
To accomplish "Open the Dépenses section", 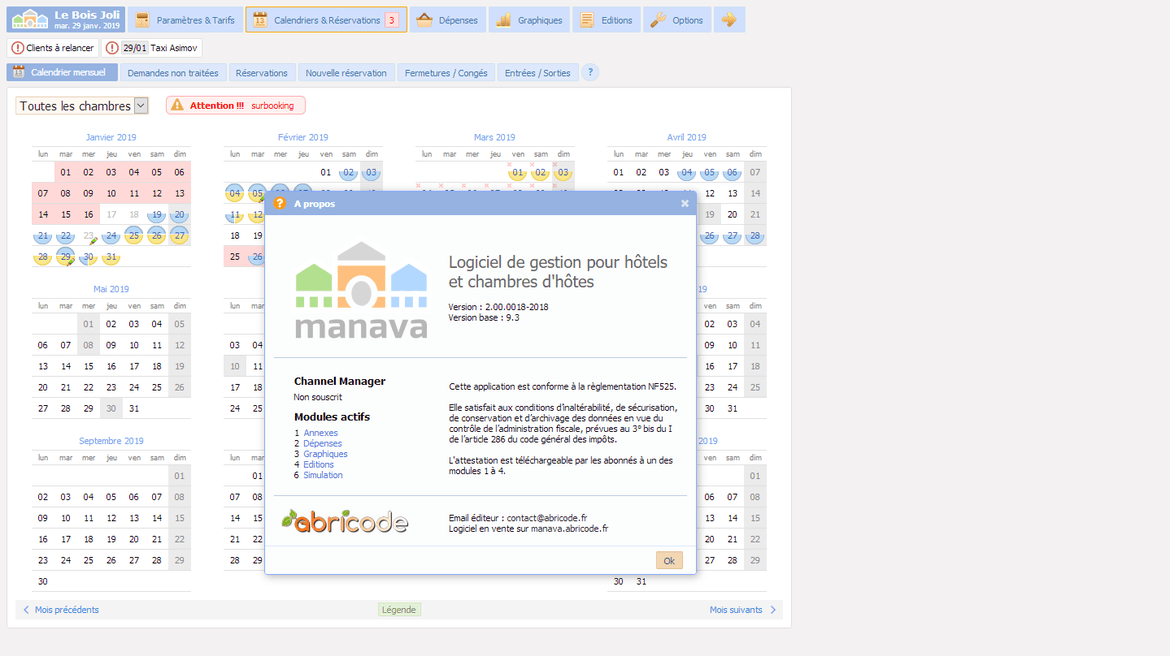I will click(447, 20).
